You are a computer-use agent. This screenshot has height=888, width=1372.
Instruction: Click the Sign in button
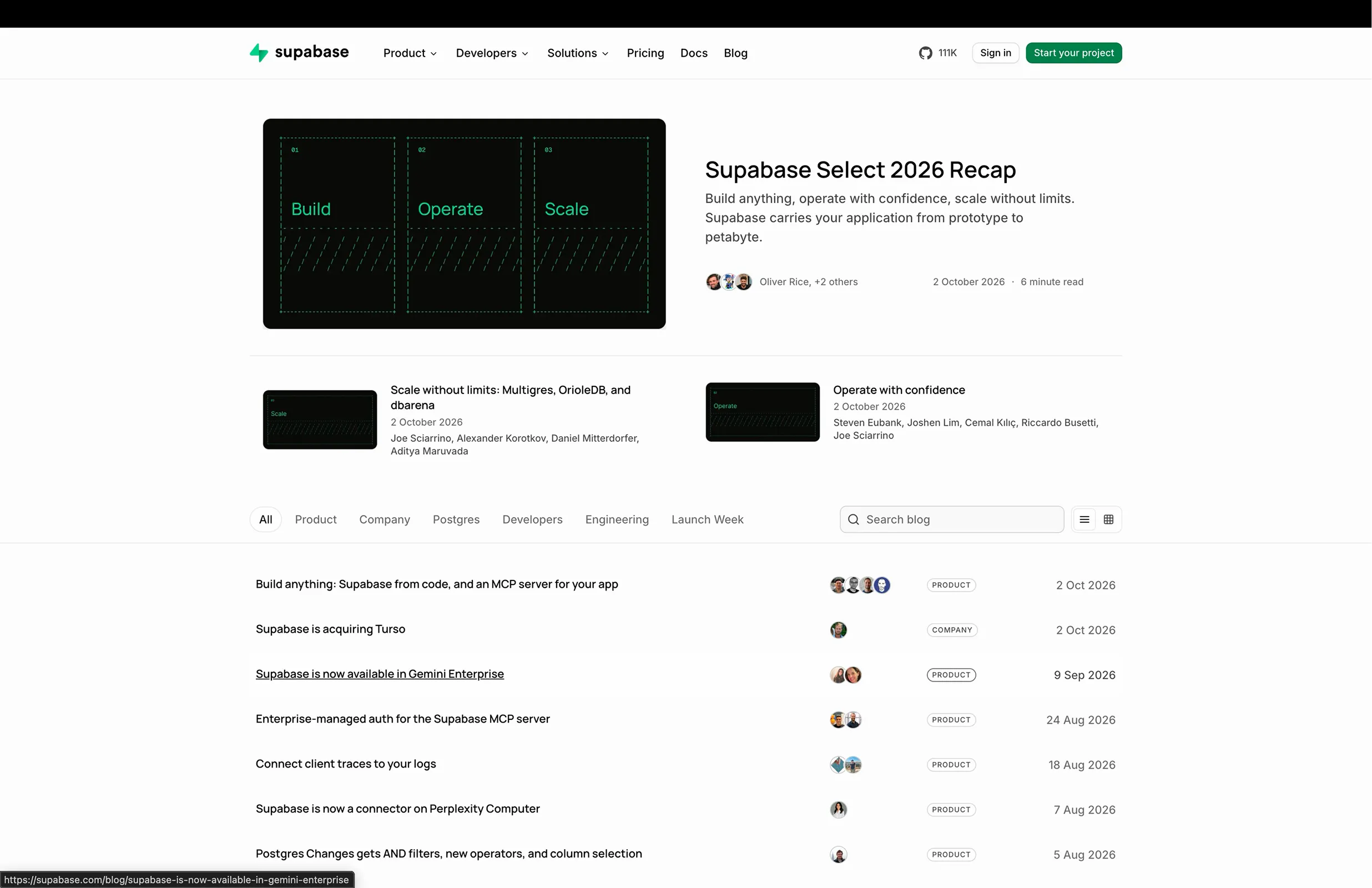[x=995, y=53]
